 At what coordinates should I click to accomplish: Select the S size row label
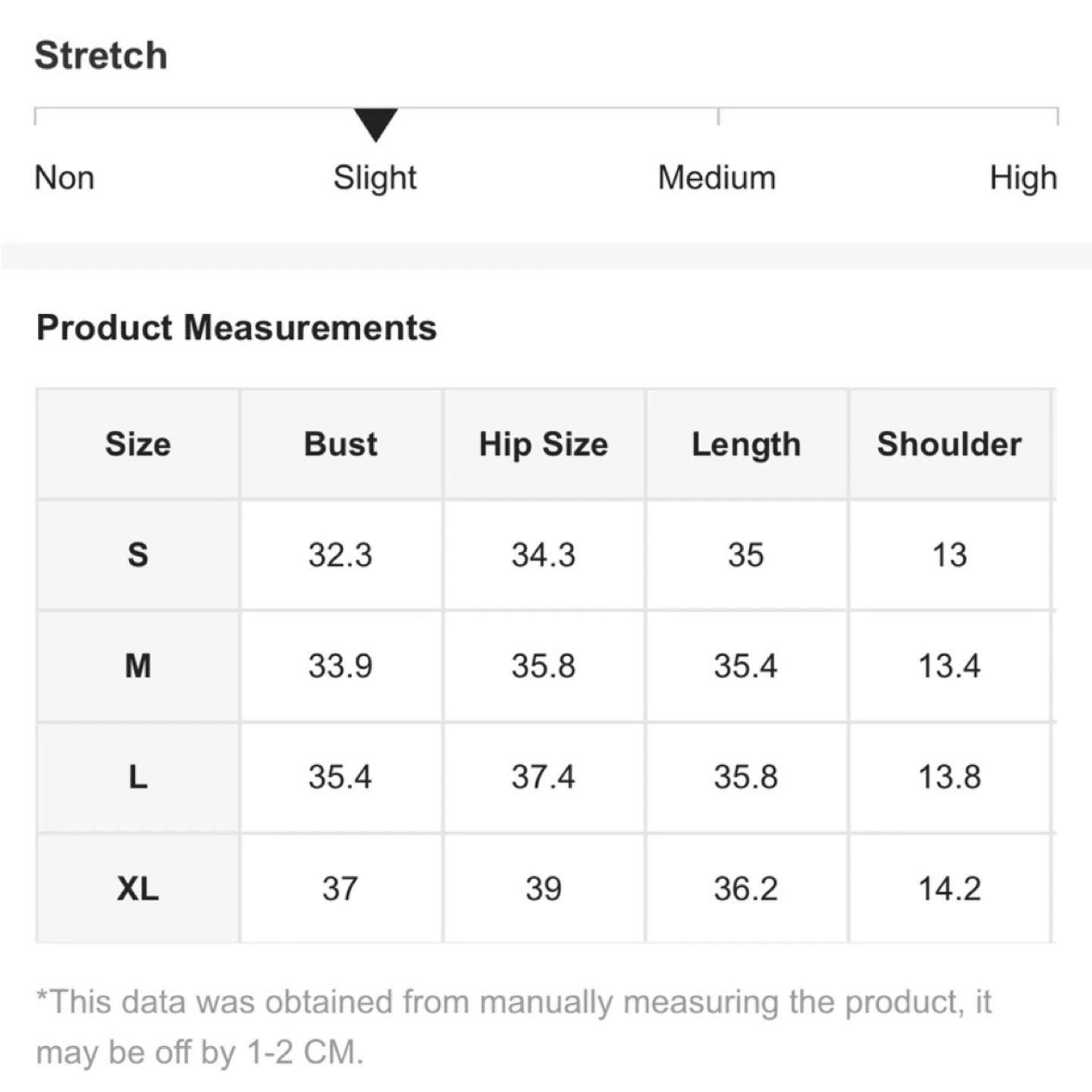138,555
